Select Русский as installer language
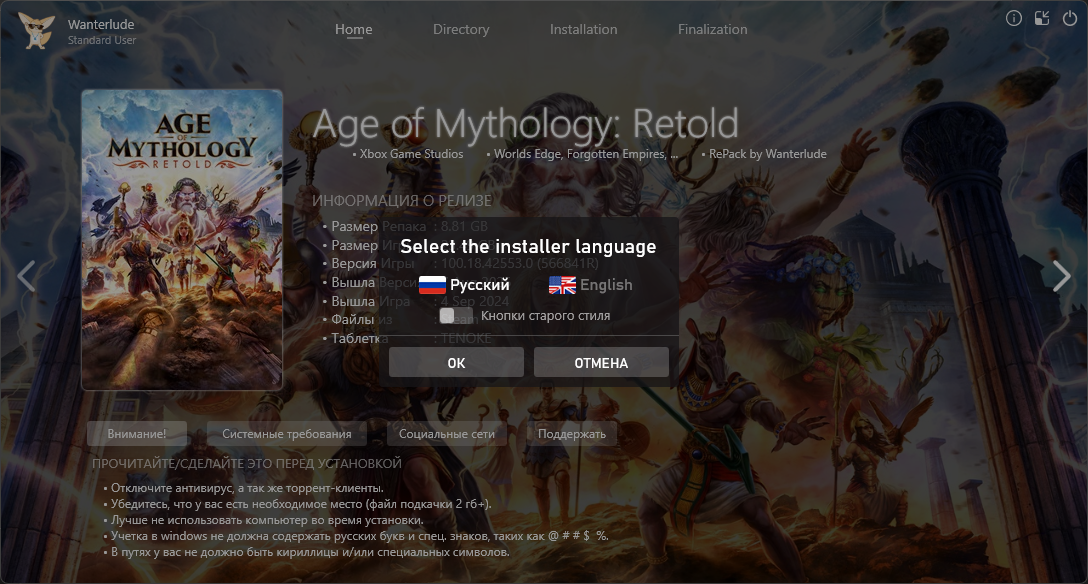The height and width of the screenshot is (584, 1088). [479, 285]
